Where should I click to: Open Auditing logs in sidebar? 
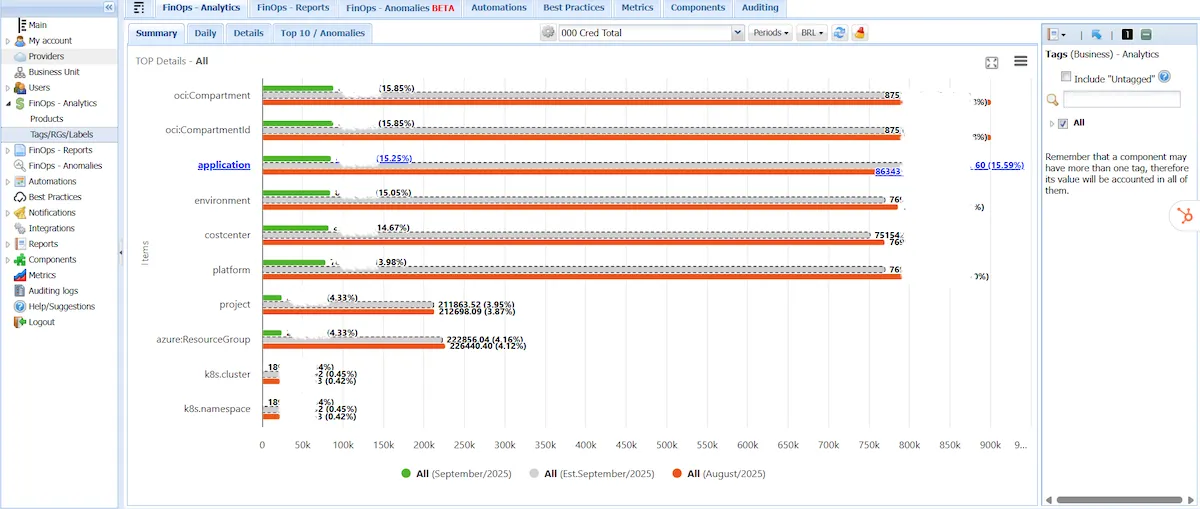pos(53,291)
